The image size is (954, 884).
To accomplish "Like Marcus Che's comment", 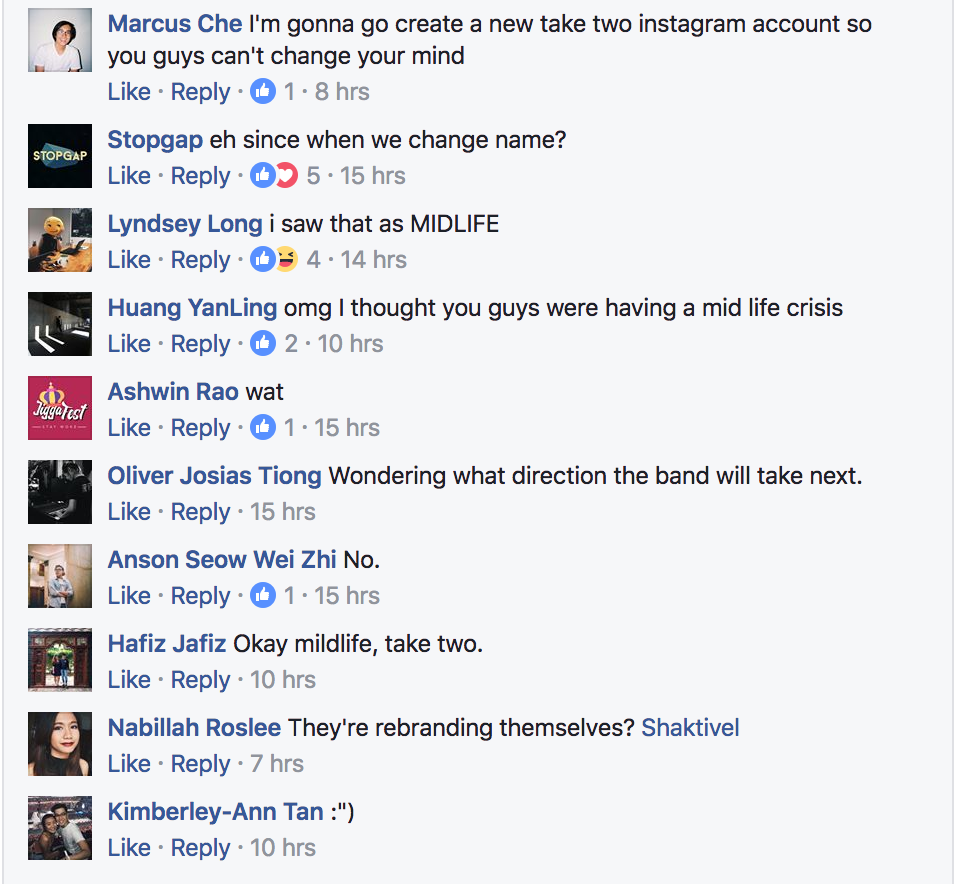I will coord(129,92).
